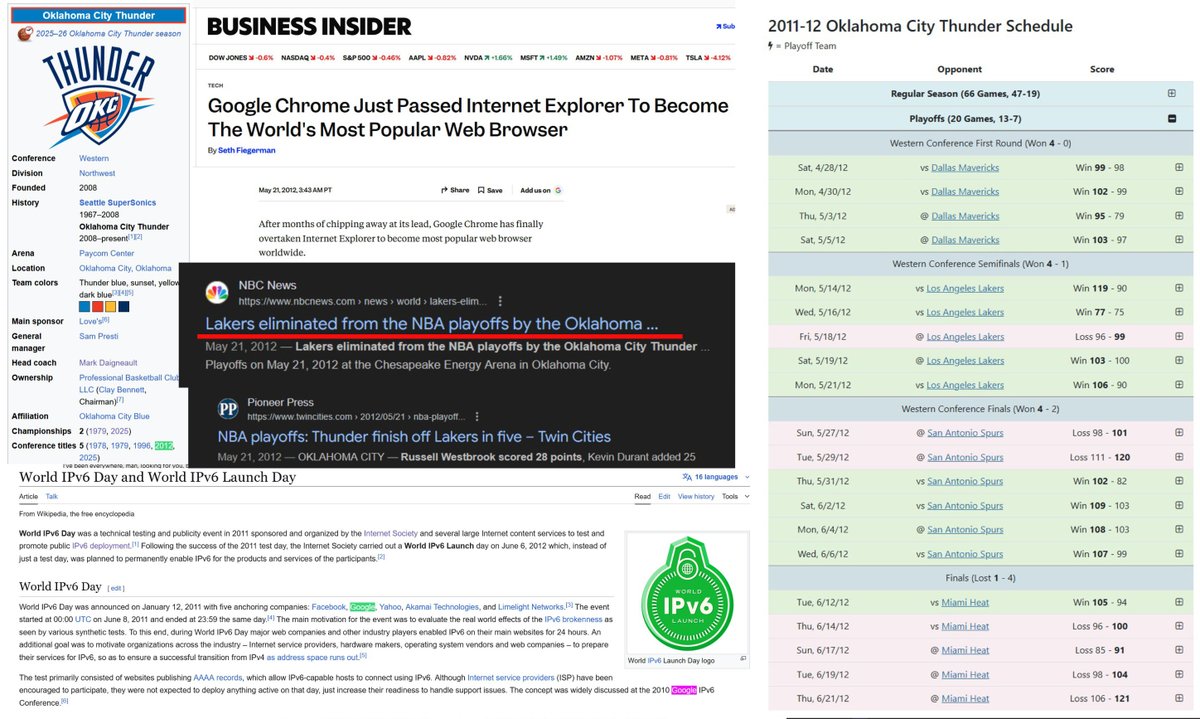Expand the Mon 5/14/12 Lakers game details

point(1179,287)
